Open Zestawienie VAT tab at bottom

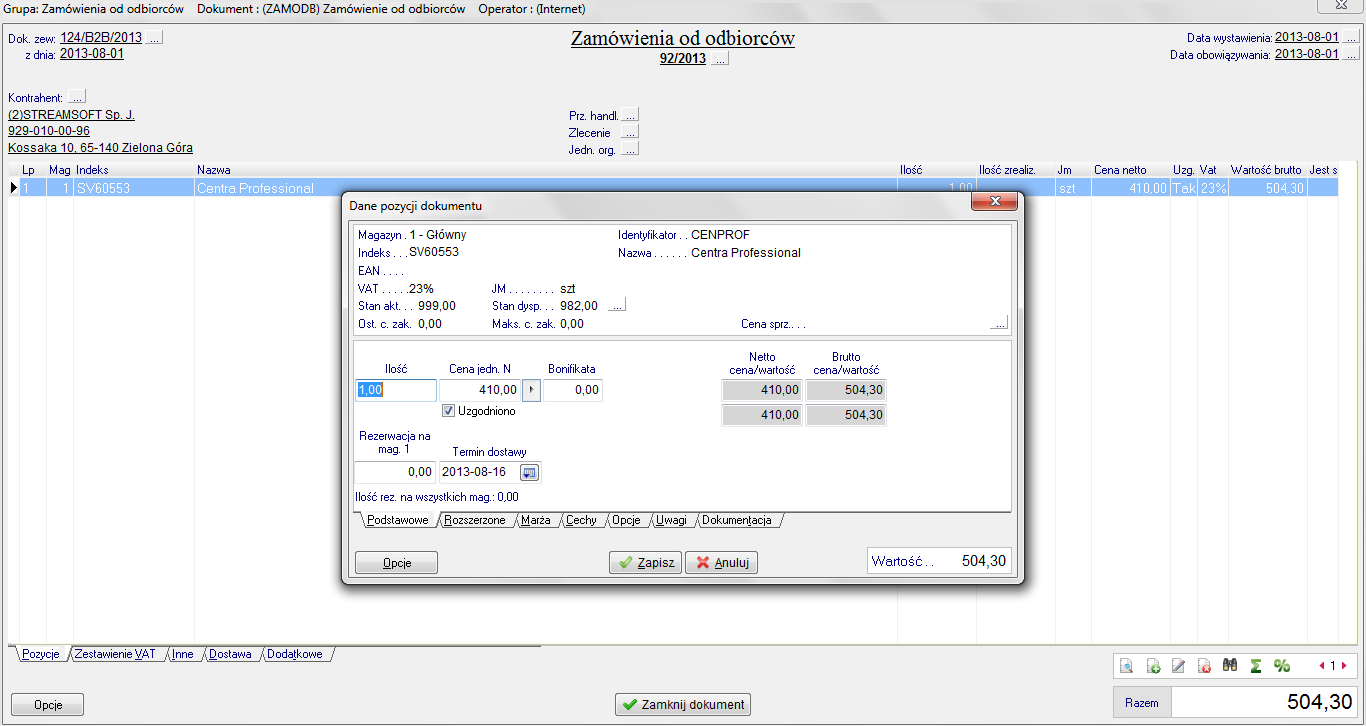click(x=115, y=654)
